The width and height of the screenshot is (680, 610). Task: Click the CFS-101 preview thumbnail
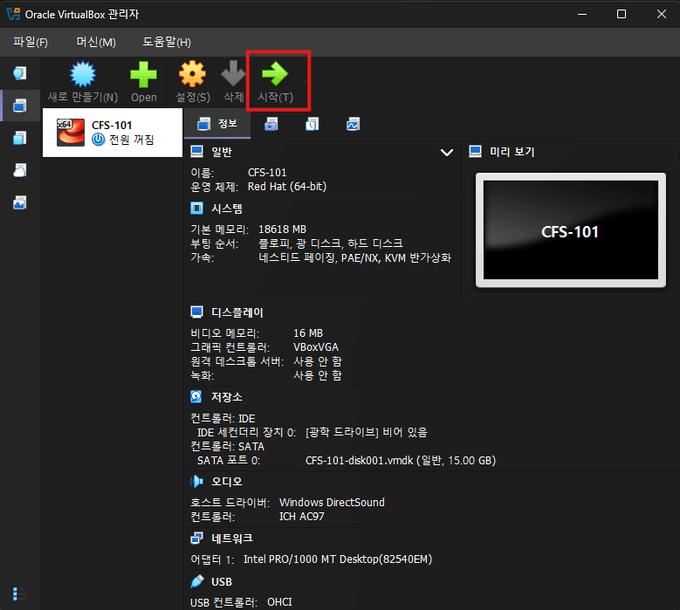click(570, 231)
